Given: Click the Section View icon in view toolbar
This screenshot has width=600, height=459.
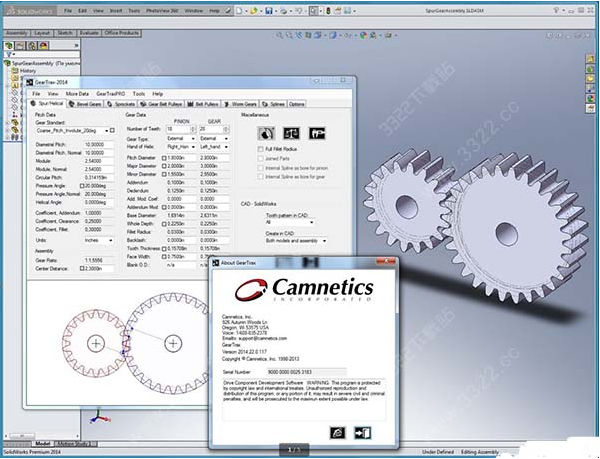Looking at the screenshot, I should (308, 35).
